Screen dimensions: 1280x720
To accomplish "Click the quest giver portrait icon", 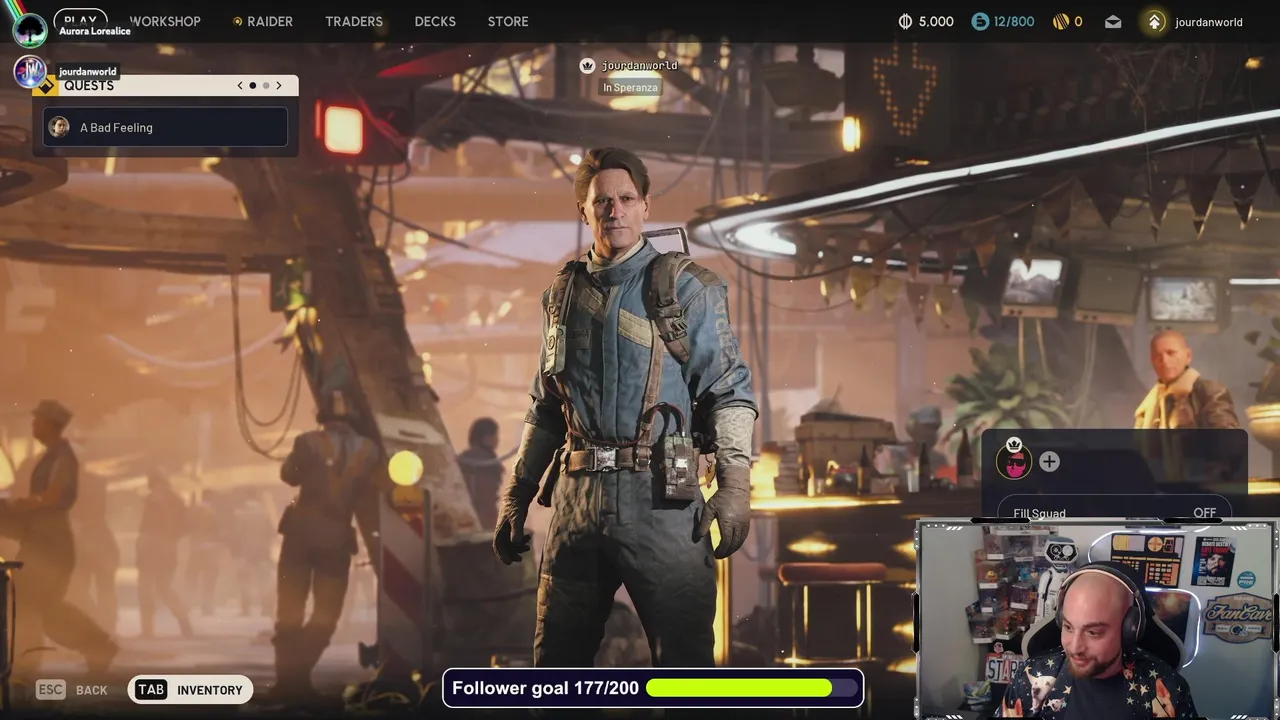I will pos(59,127).
